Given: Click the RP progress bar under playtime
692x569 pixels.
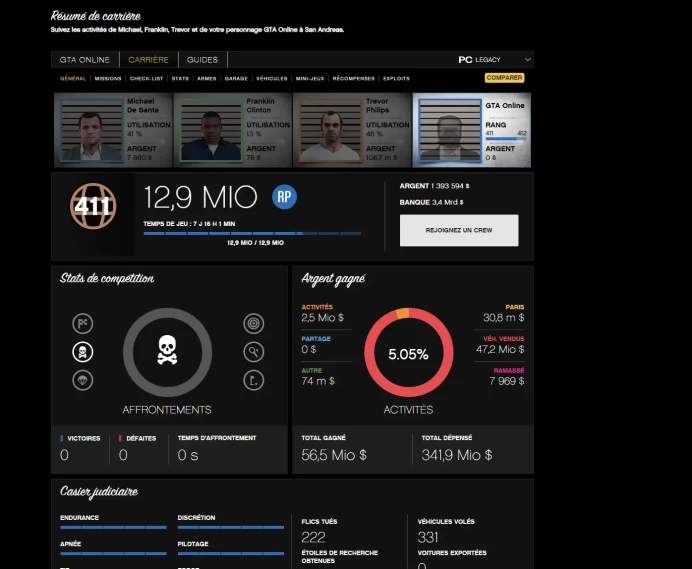Looking at the screenshot, I should (252, 234).
